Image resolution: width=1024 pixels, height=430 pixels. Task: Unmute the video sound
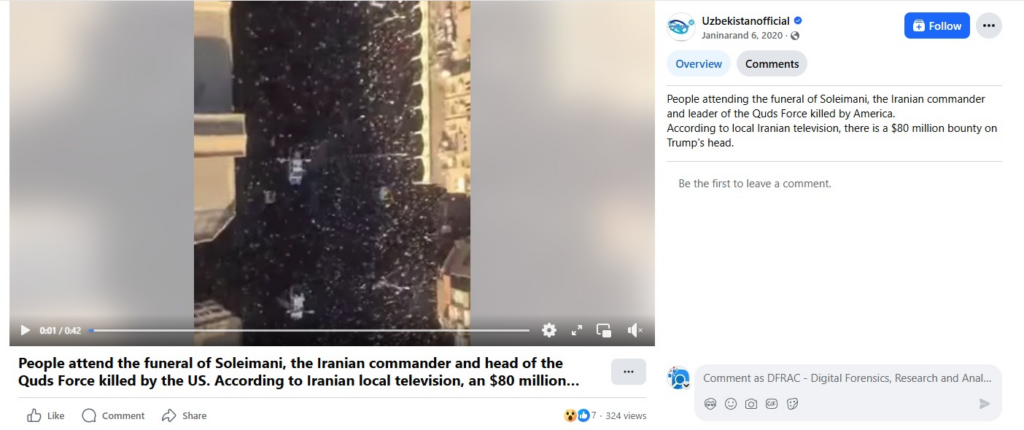[x=635, y=331]
